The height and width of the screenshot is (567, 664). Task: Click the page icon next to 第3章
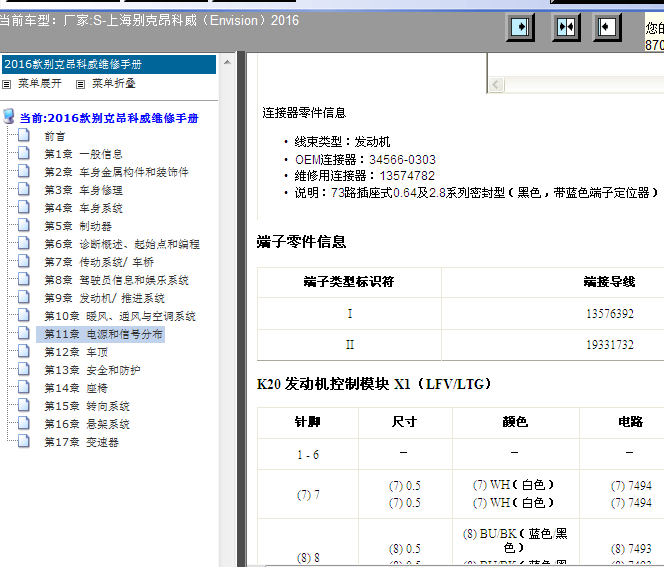(x=24, y=189)
